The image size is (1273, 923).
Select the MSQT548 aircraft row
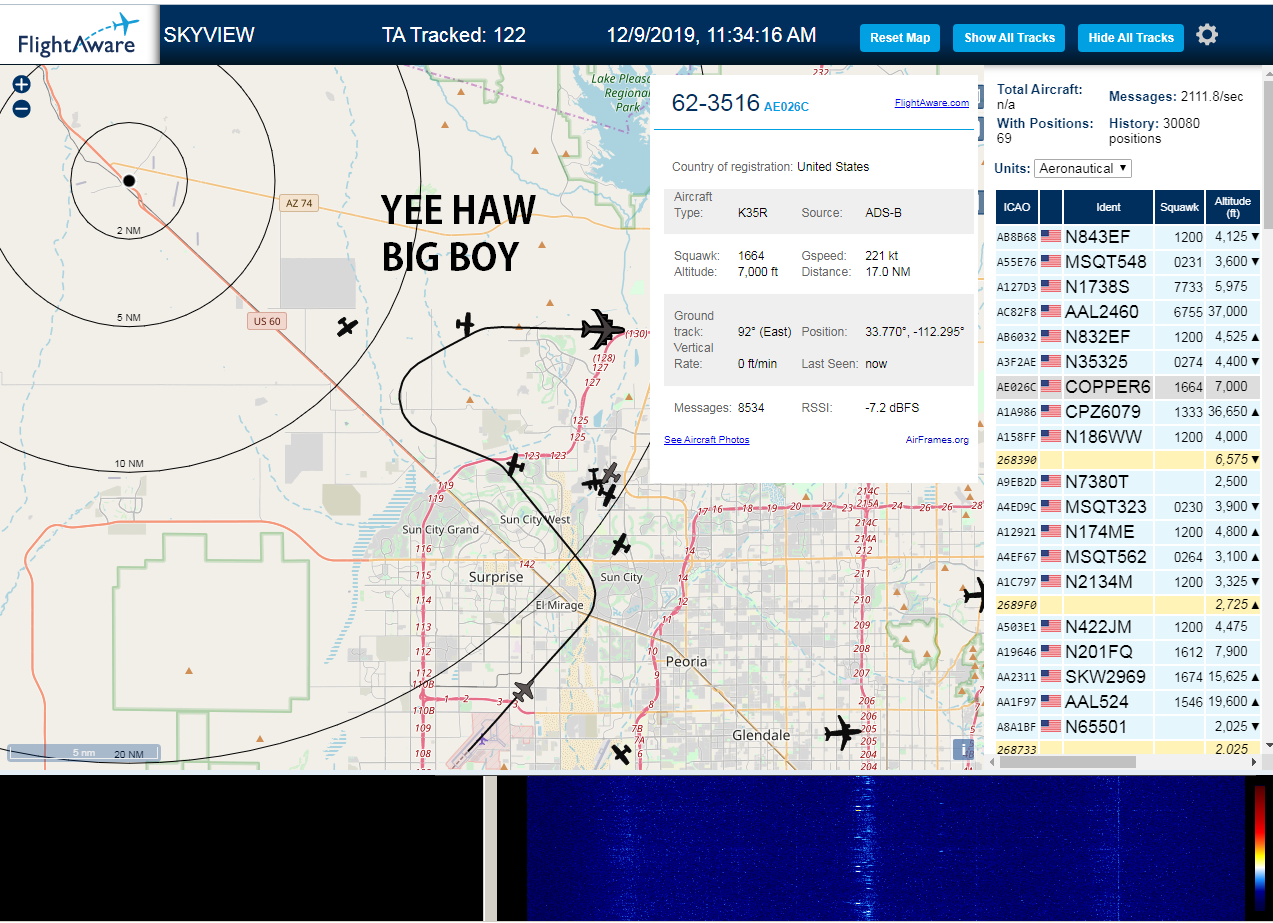tap(1128, 262)
